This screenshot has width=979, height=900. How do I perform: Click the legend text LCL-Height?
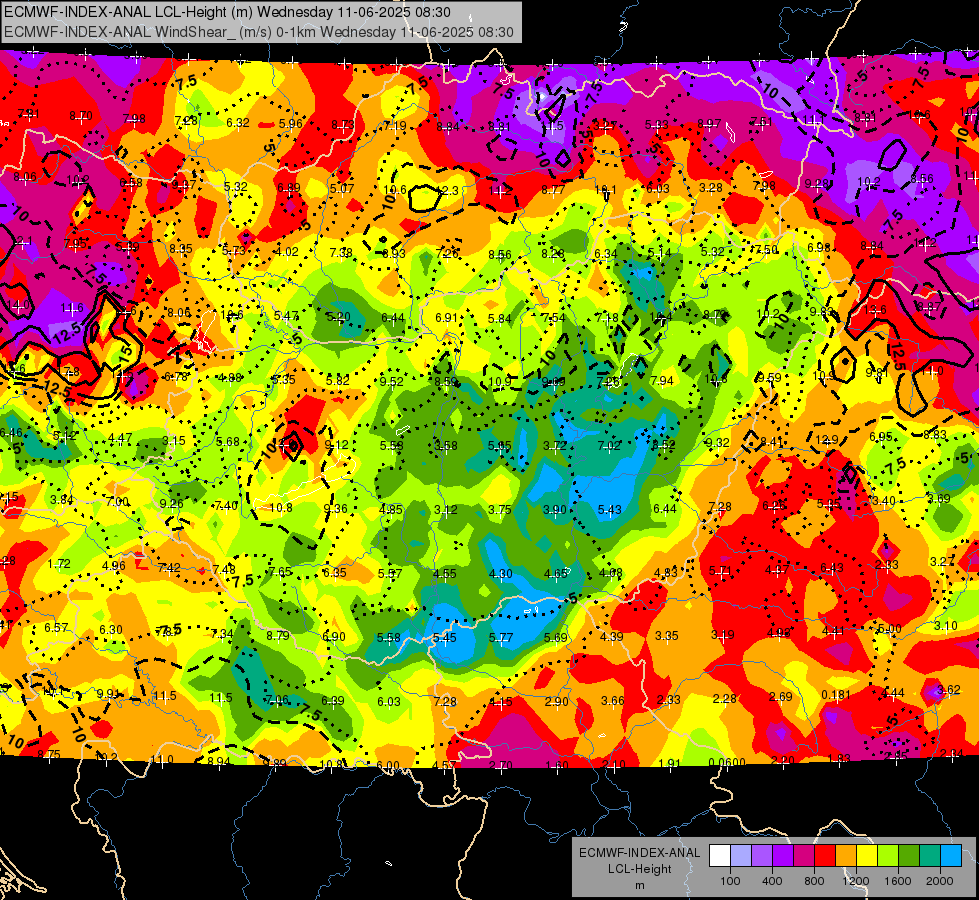(x=640, y=869)
